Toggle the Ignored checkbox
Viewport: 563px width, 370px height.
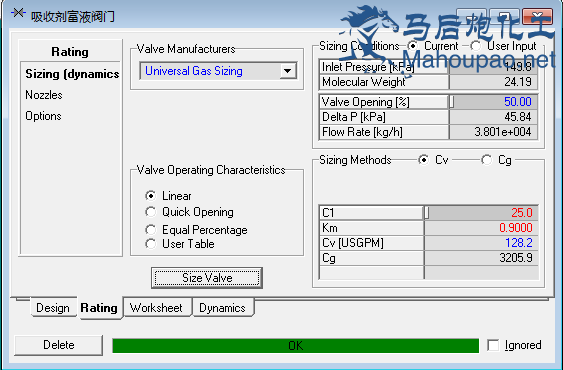click(x=493, y=345)
